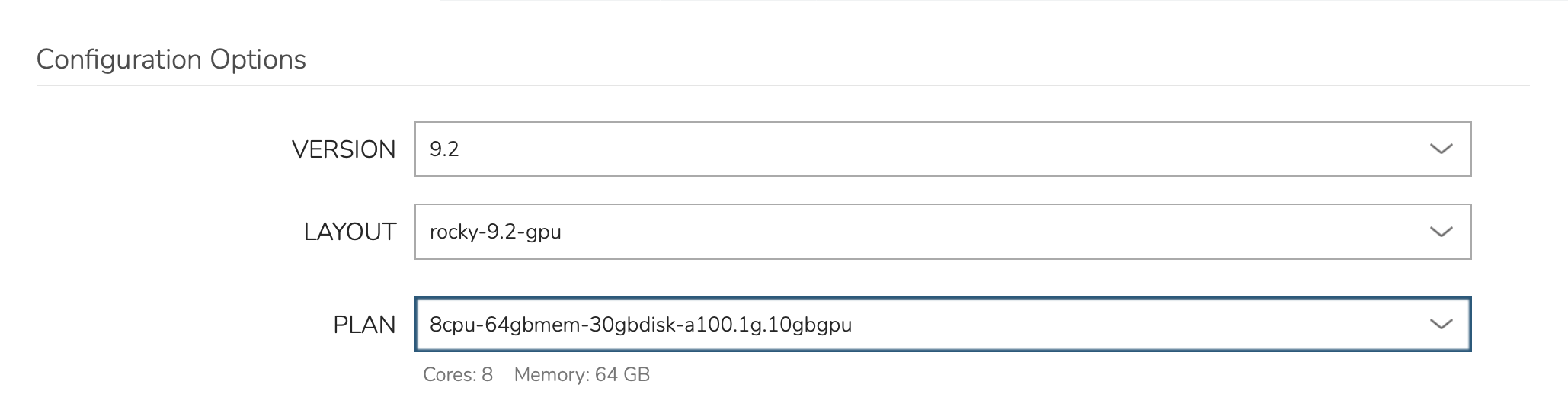Image resolution: width=1568 pixels, height=407 pixels.
Task: Click empty middle of LAYOUT field
Action: (990, 232)
